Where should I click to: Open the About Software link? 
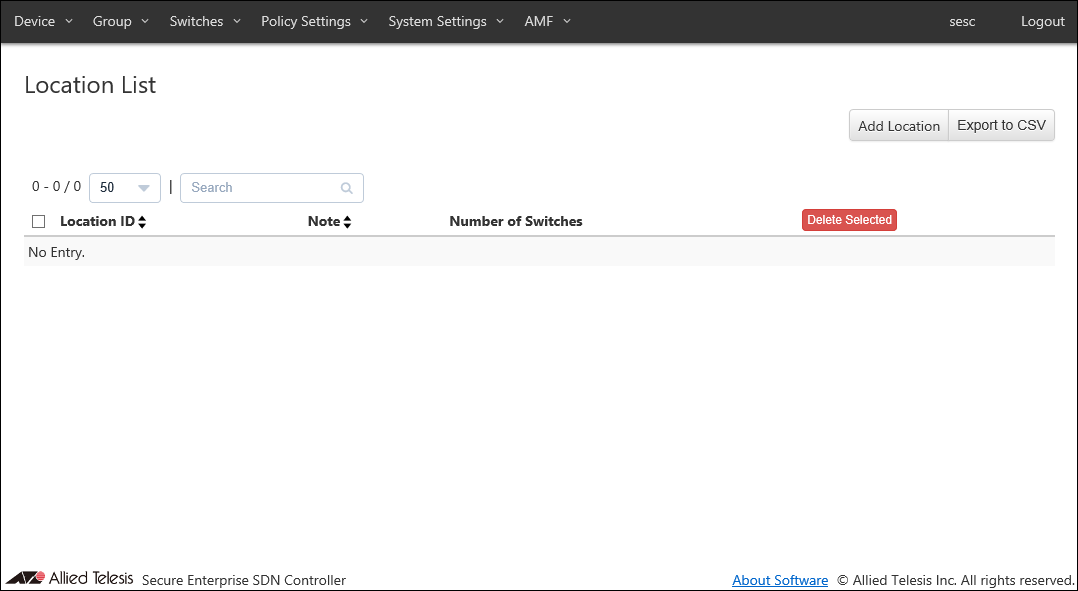click(780, 580)
